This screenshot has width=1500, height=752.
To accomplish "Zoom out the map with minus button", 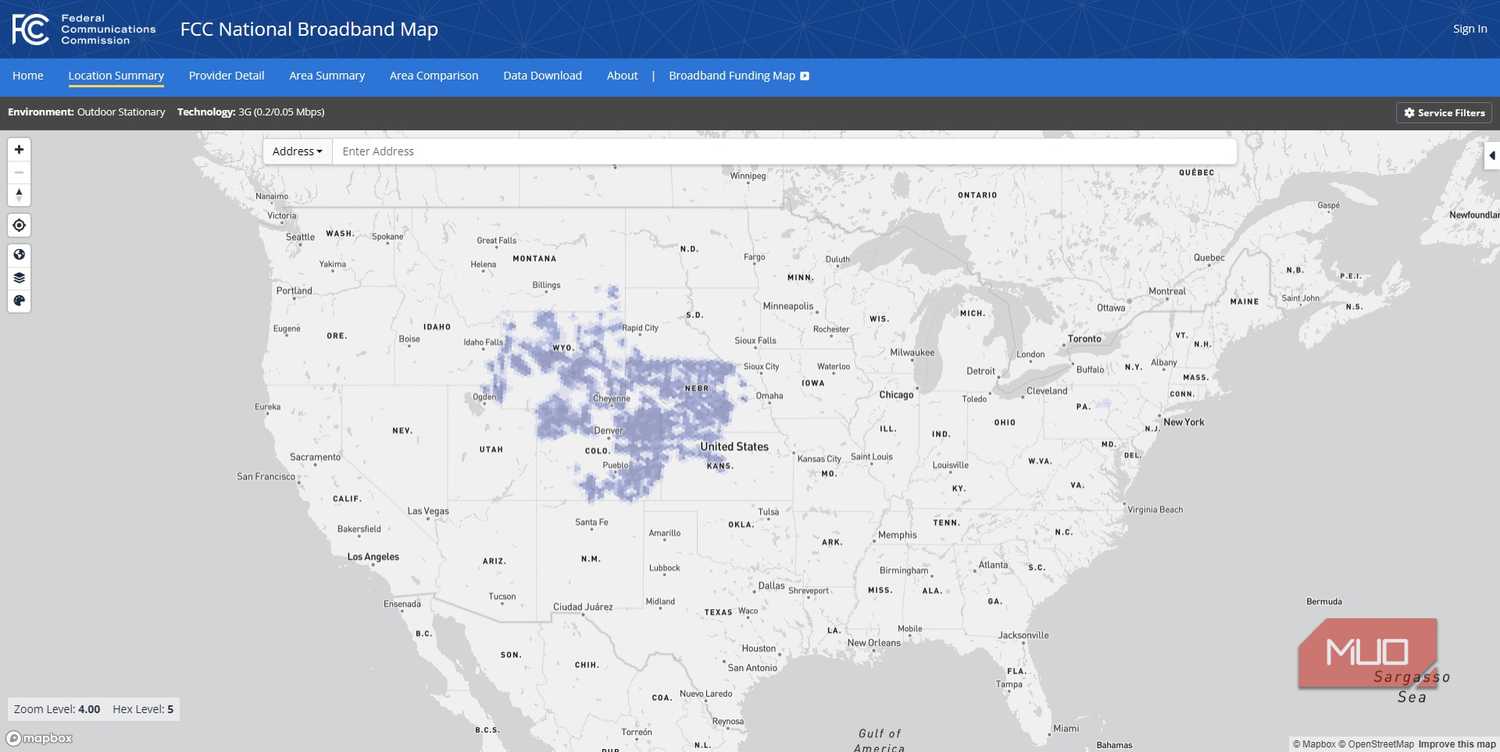I will 19,172.
